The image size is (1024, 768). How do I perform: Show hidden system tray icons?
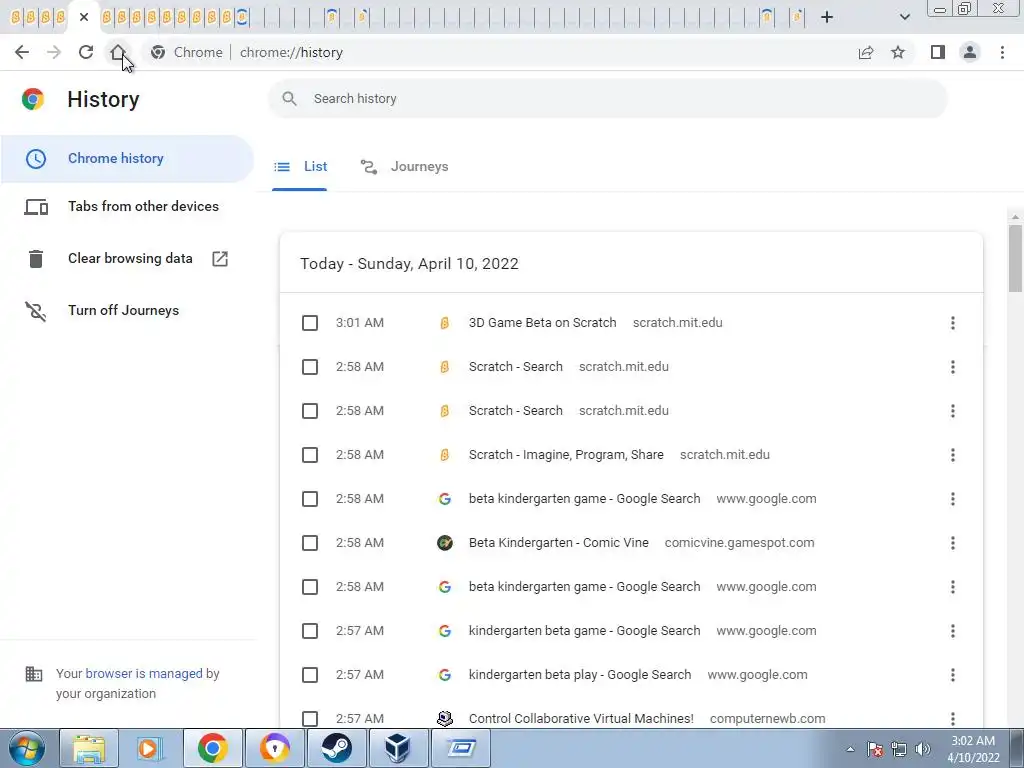pyautogui.click(x=850, y=749)
